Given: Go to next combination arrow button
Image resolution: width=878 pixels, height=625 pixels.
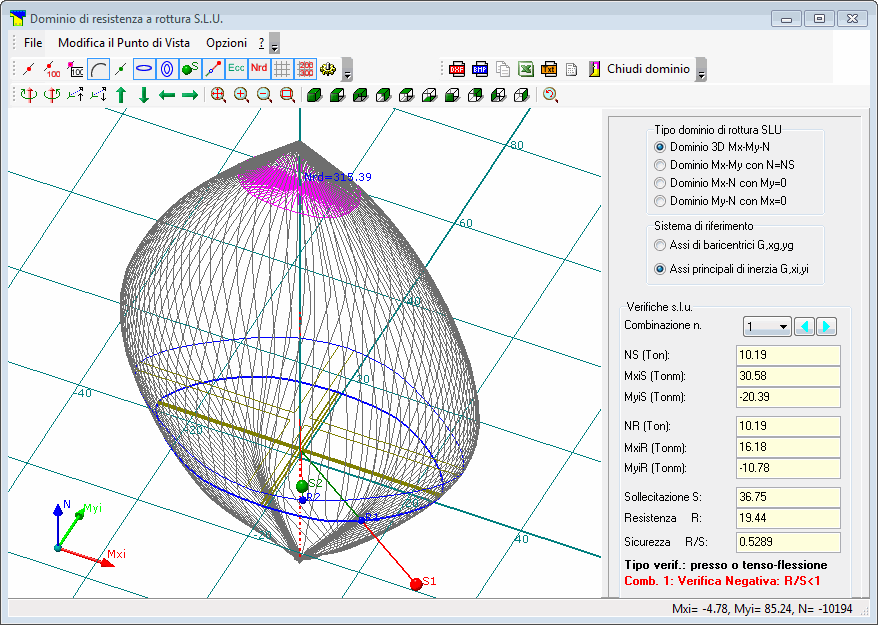Looking at the screenshot, I should tap(827, 326).
